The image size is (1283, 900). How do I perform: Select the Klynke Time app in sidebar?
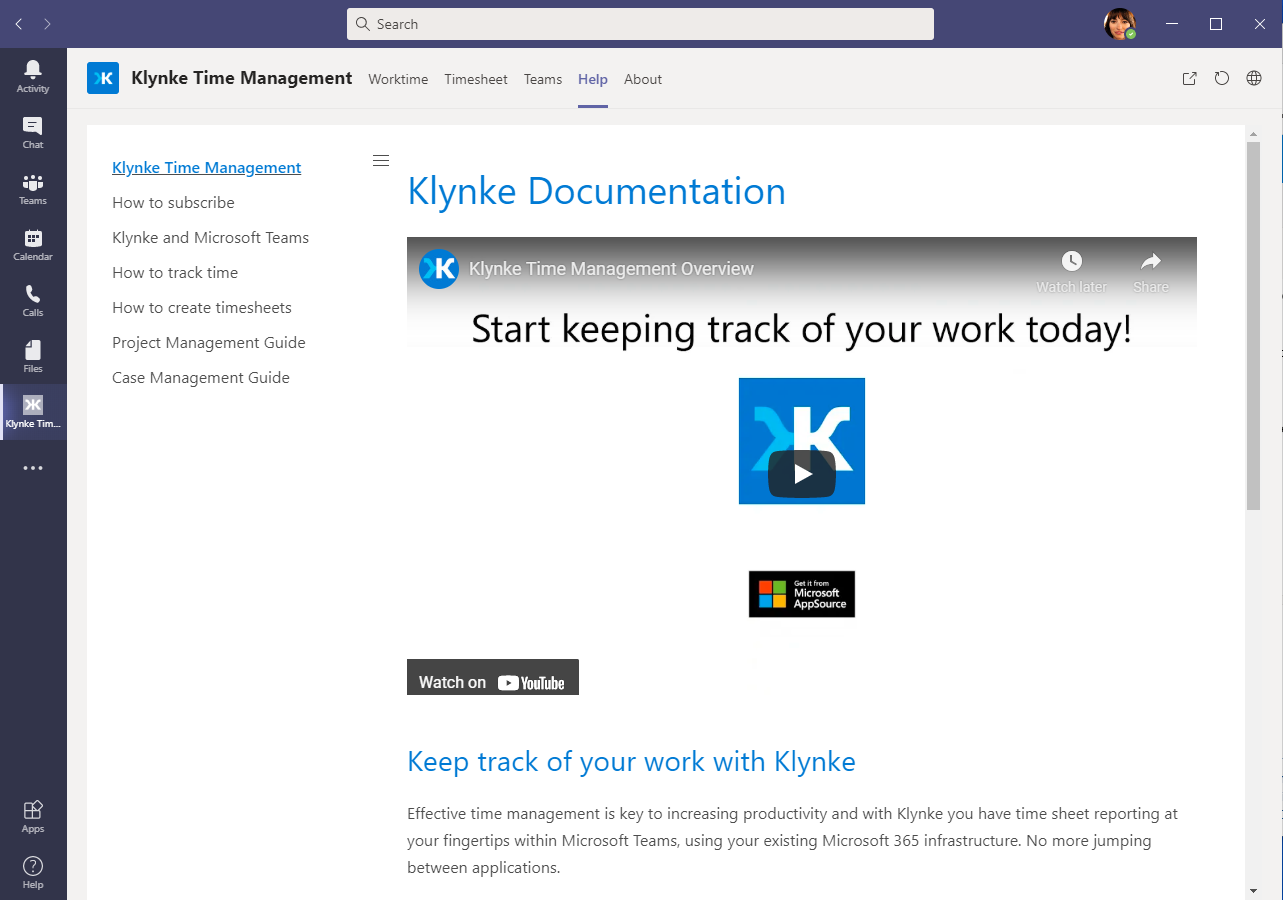(x=33, y=411)
